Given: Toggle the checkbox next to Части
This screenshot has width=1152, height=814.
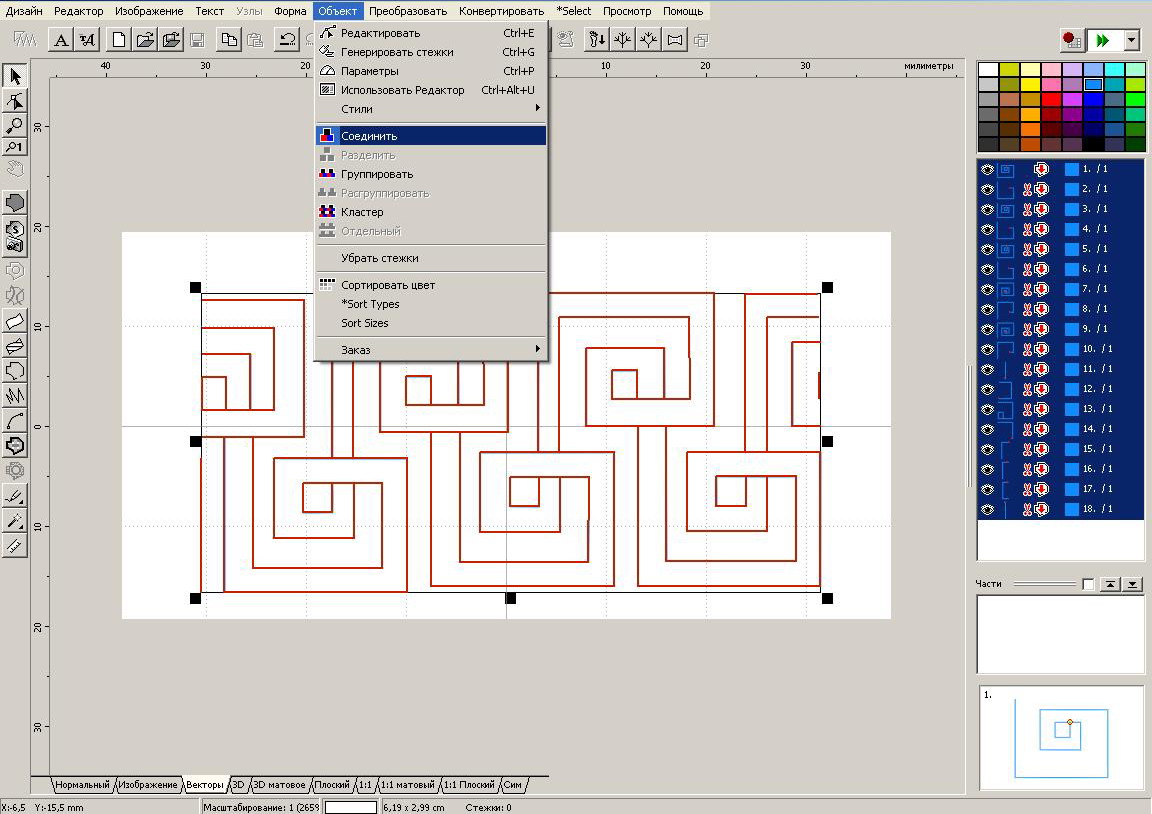Looking at the screenshot, I should pos(1088,584).
